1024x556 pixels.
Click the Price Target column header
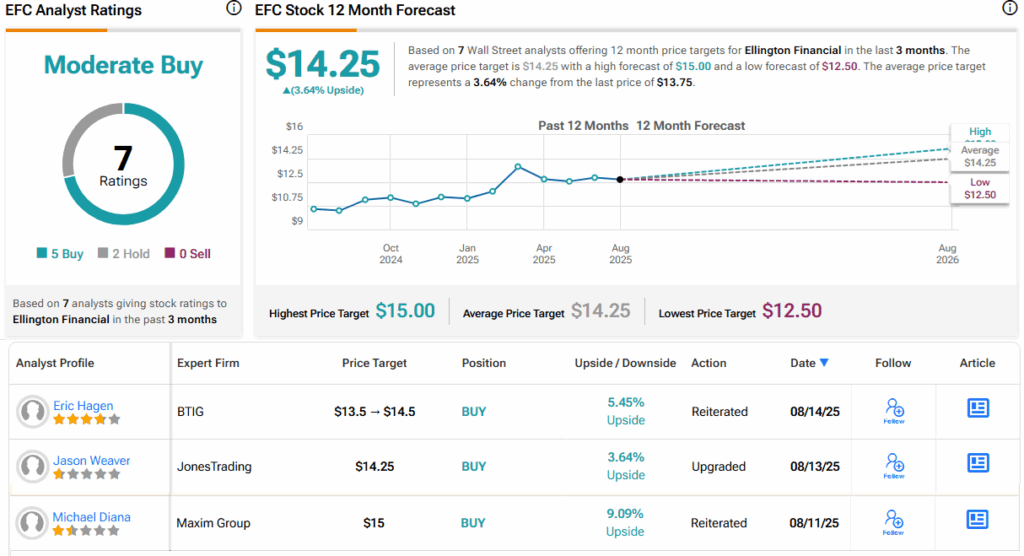374,363
